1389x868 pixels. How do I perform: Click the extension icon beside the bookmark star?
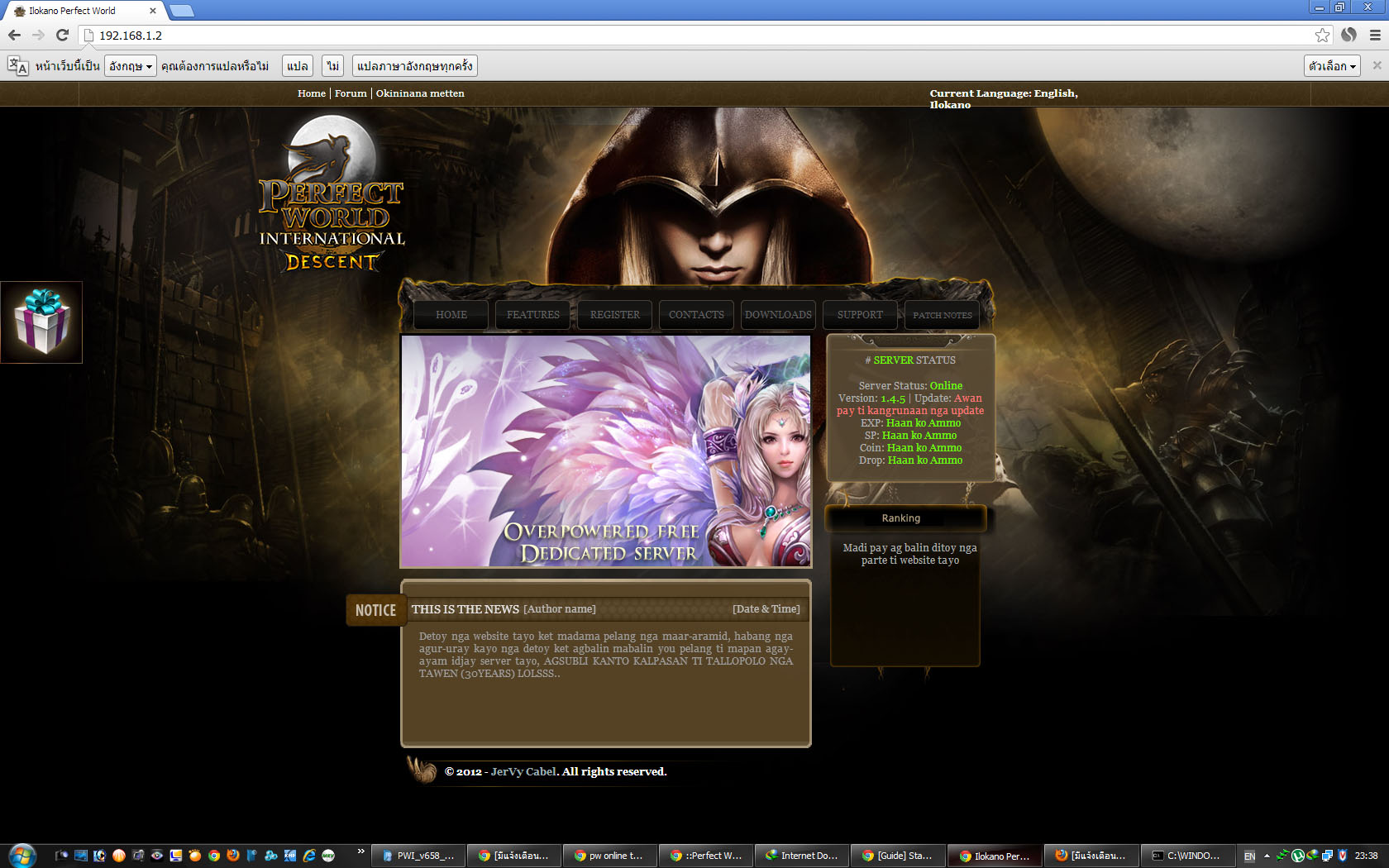pos(1348,35)
